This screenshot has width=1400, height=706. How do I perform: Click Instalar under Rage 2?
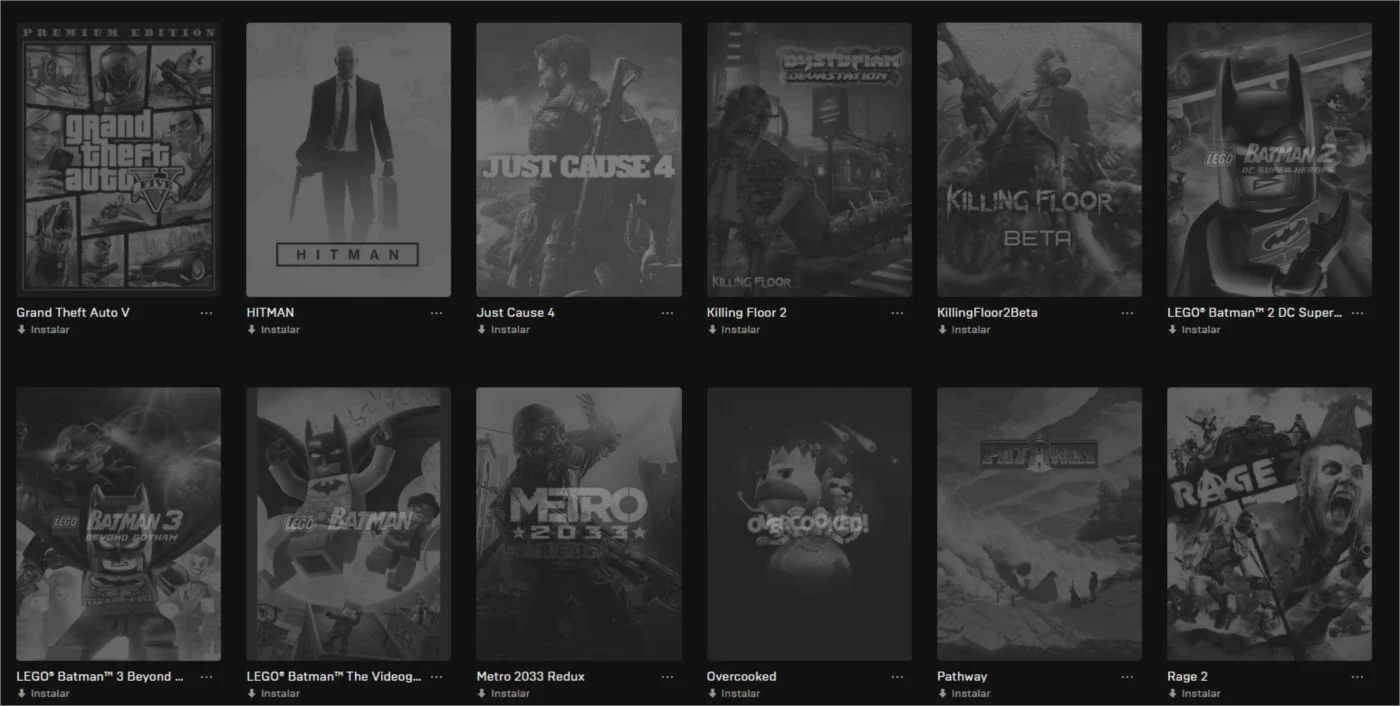tap(1194, 694)
